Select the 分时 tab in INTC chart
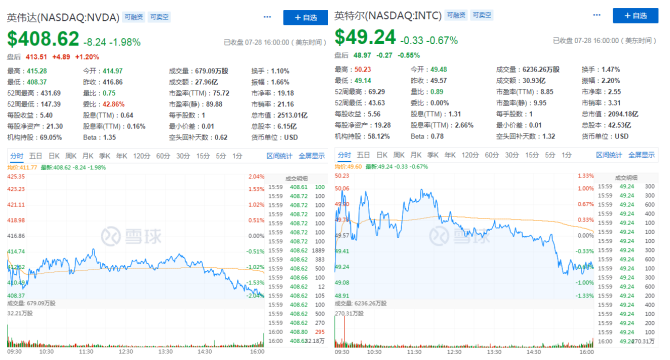 pyautogui.click(x=344, y=155)
